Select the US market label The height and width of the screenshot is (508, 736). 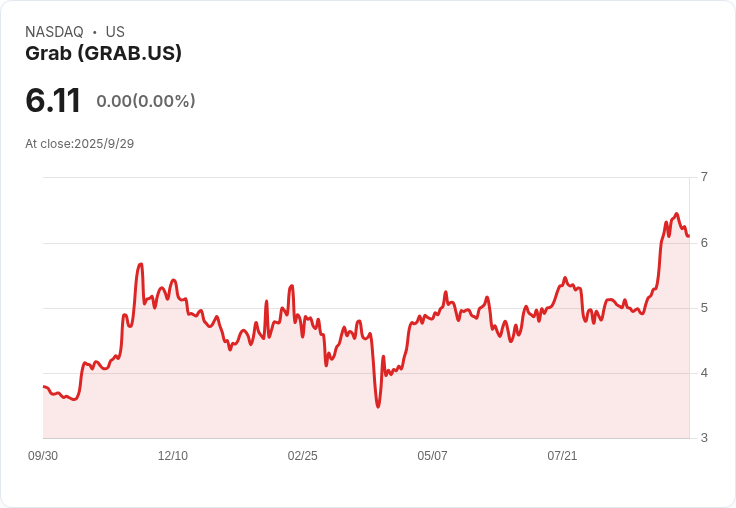[115, 32]
